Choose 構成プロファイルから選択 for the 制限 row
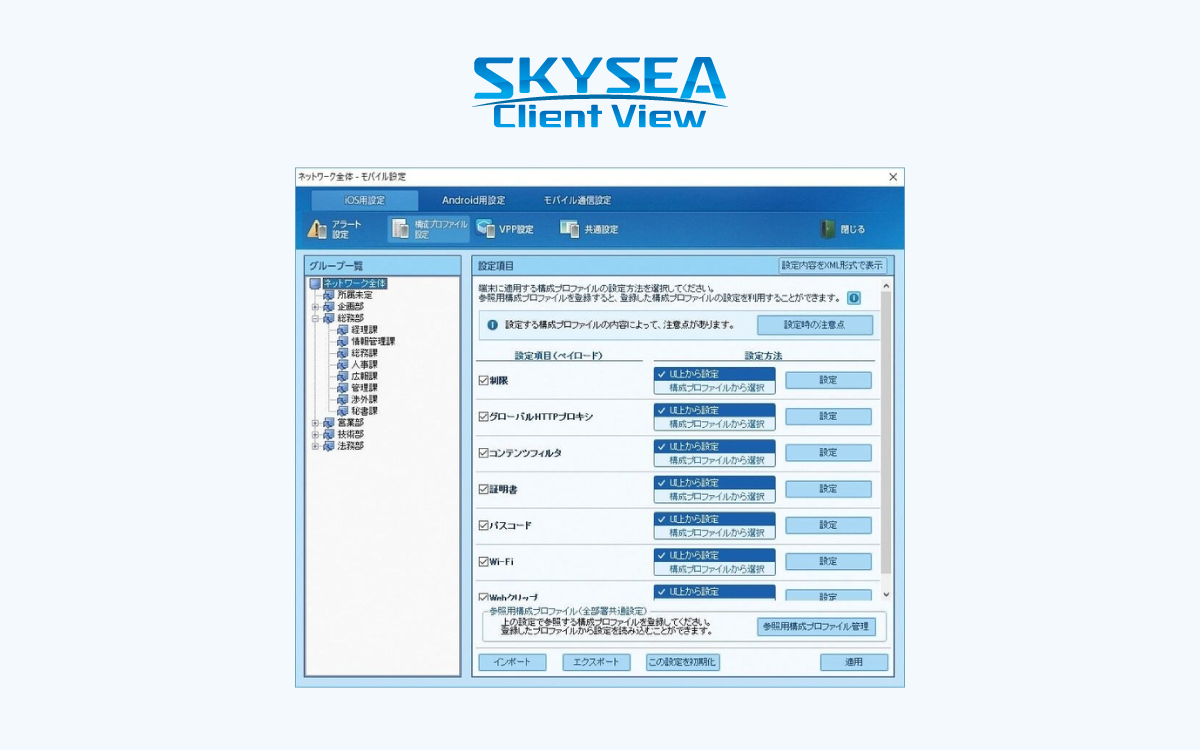 715,387
